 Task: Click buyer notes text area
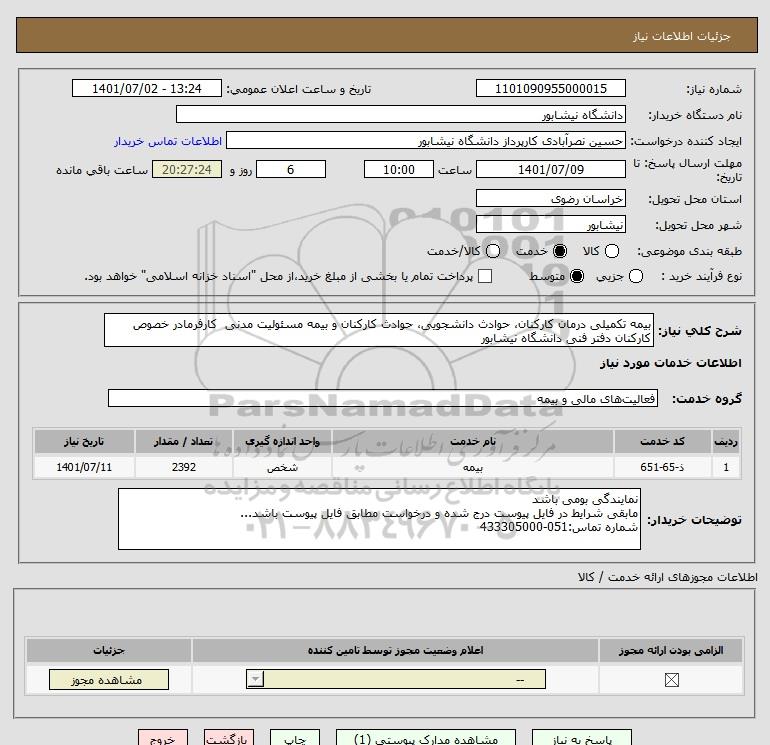379,519
